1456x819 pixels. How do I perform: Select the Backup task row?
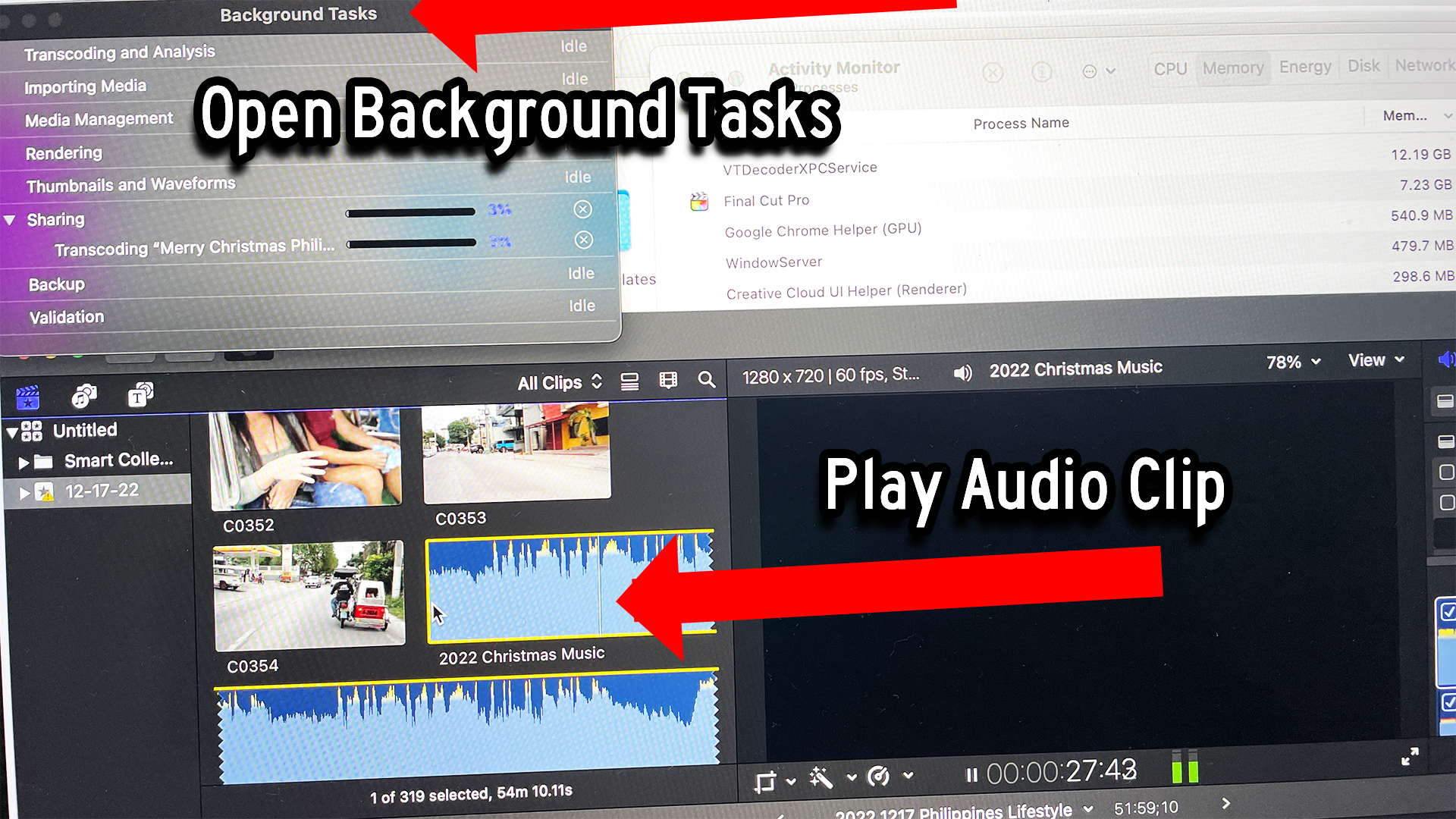[309, 280]
